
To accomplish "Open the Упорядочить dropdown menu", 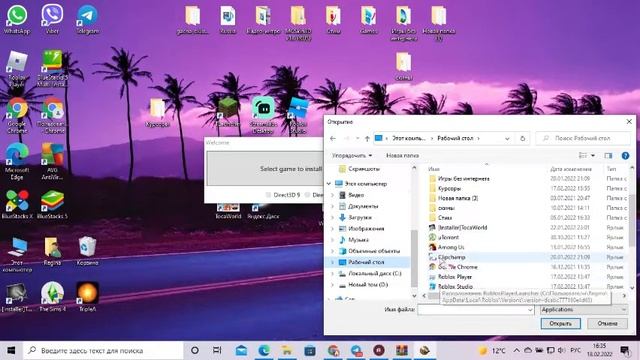I will [x=352, y=156].
